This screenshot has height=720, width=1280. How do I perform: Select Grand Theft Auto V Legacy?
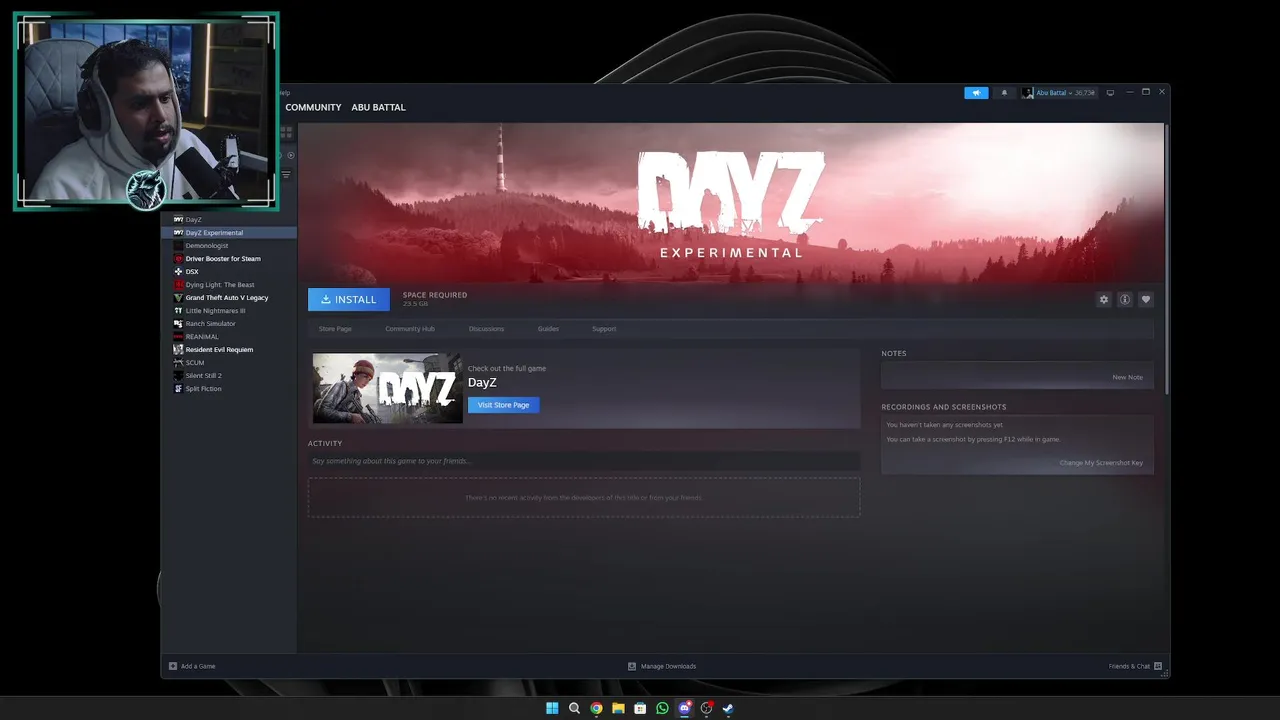coord(230,297)
